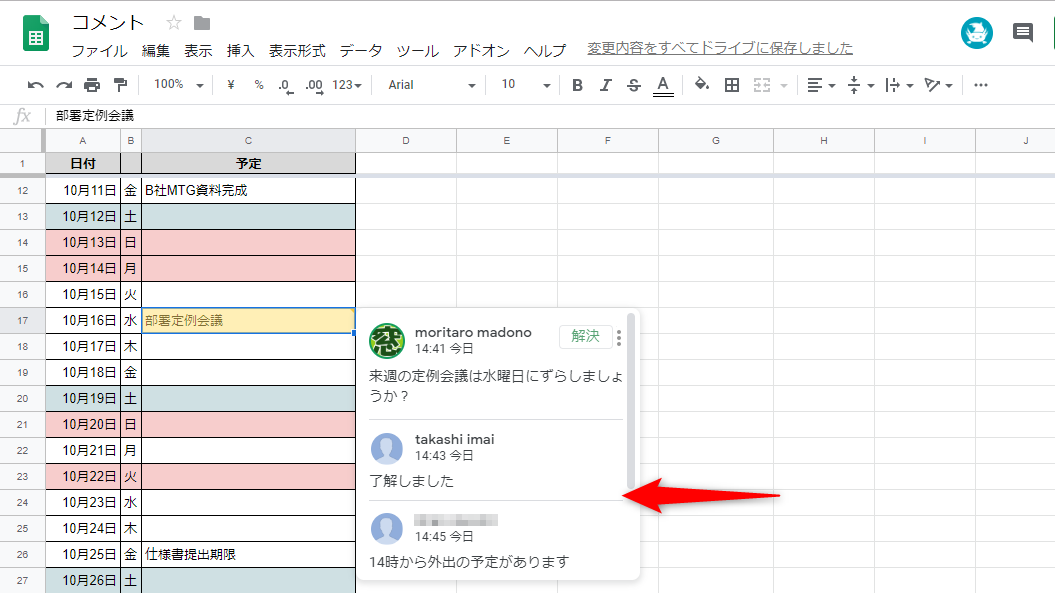This screenshot has width=1055, height=593.
Task: Apply bold formatting with the B icon
Action: (x=577, y=85)
